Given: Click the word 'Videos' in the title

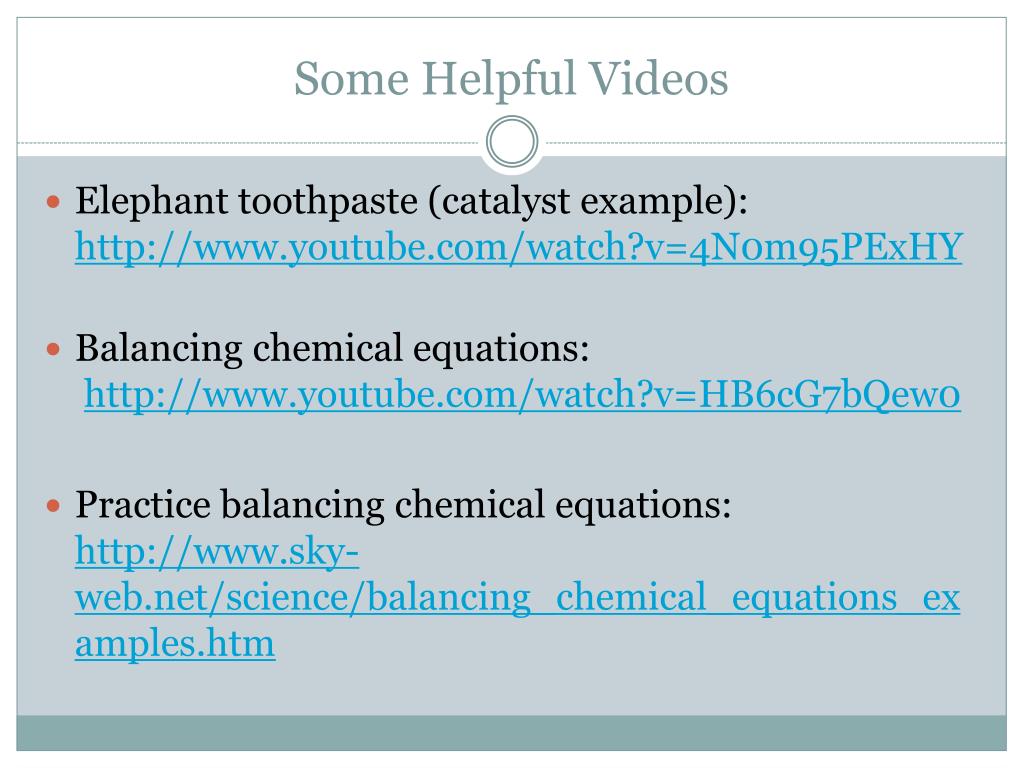Looking at the screenshot, I should coord(659,79).
